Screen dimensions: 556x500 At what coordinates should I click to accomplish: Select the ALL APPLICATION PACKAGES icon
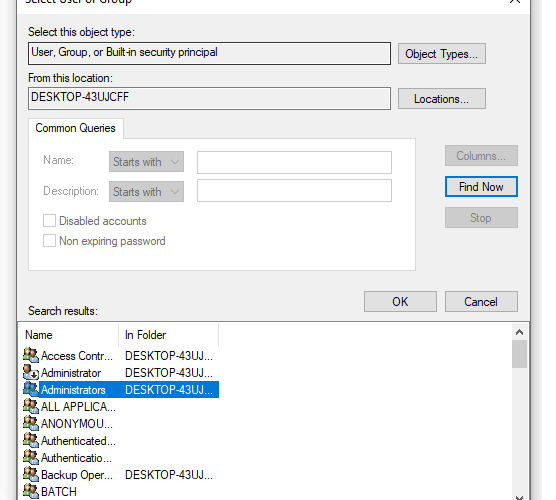(x=31, y=406)
